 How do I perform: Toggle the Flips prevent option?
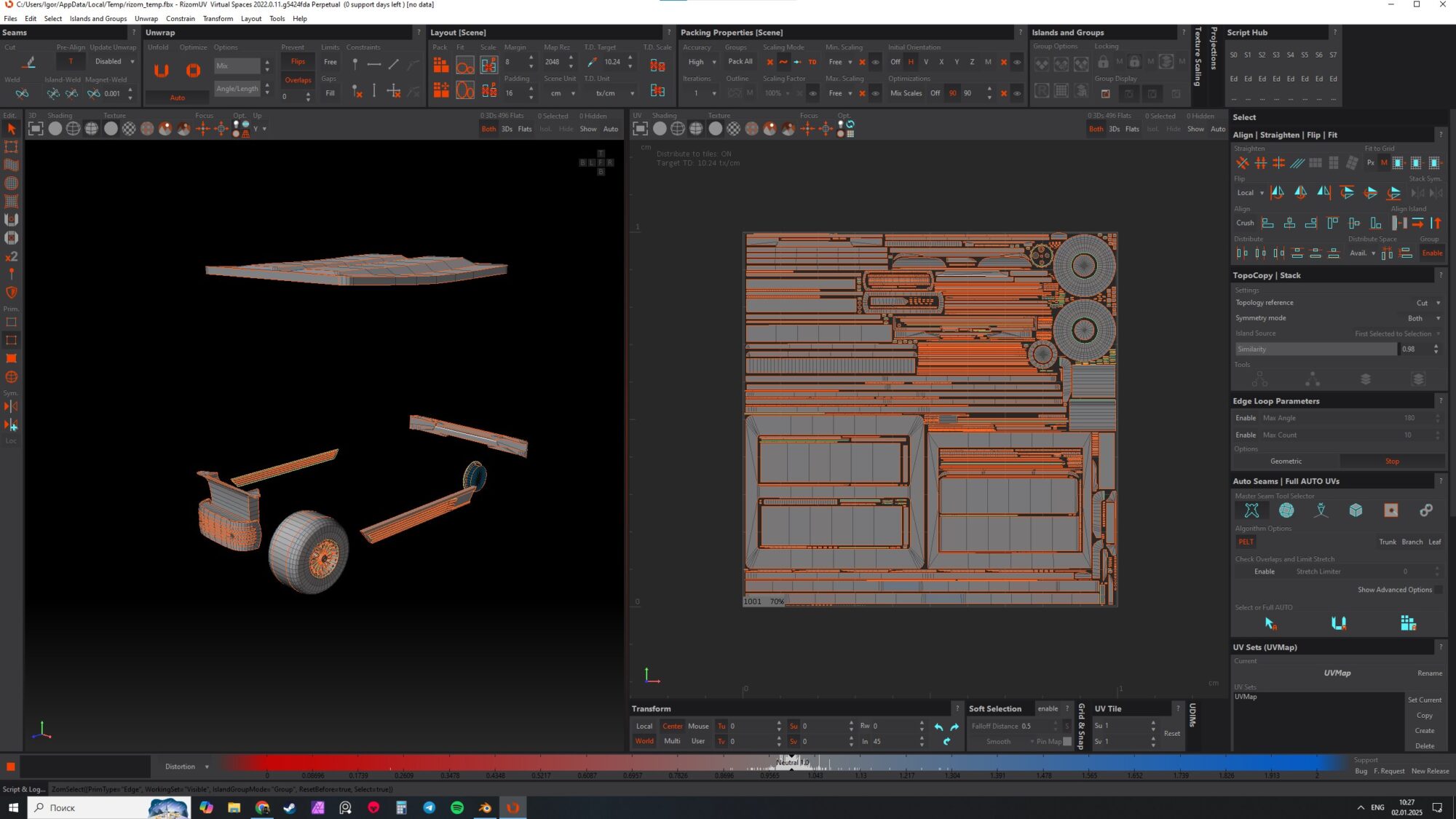tap(298, 62)
